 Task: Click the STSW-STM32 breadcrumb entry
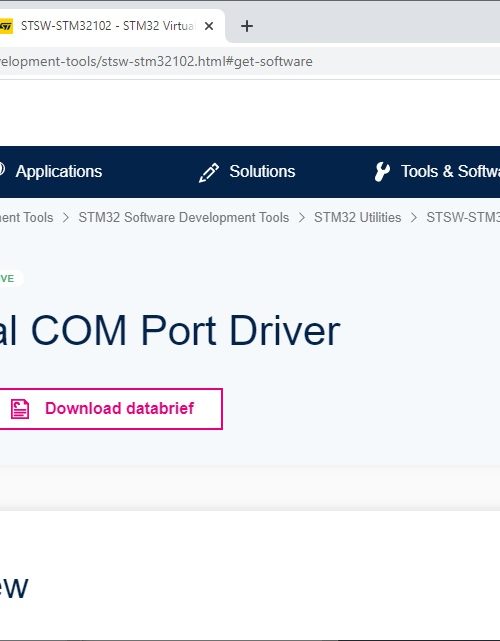tap(463, 217)
